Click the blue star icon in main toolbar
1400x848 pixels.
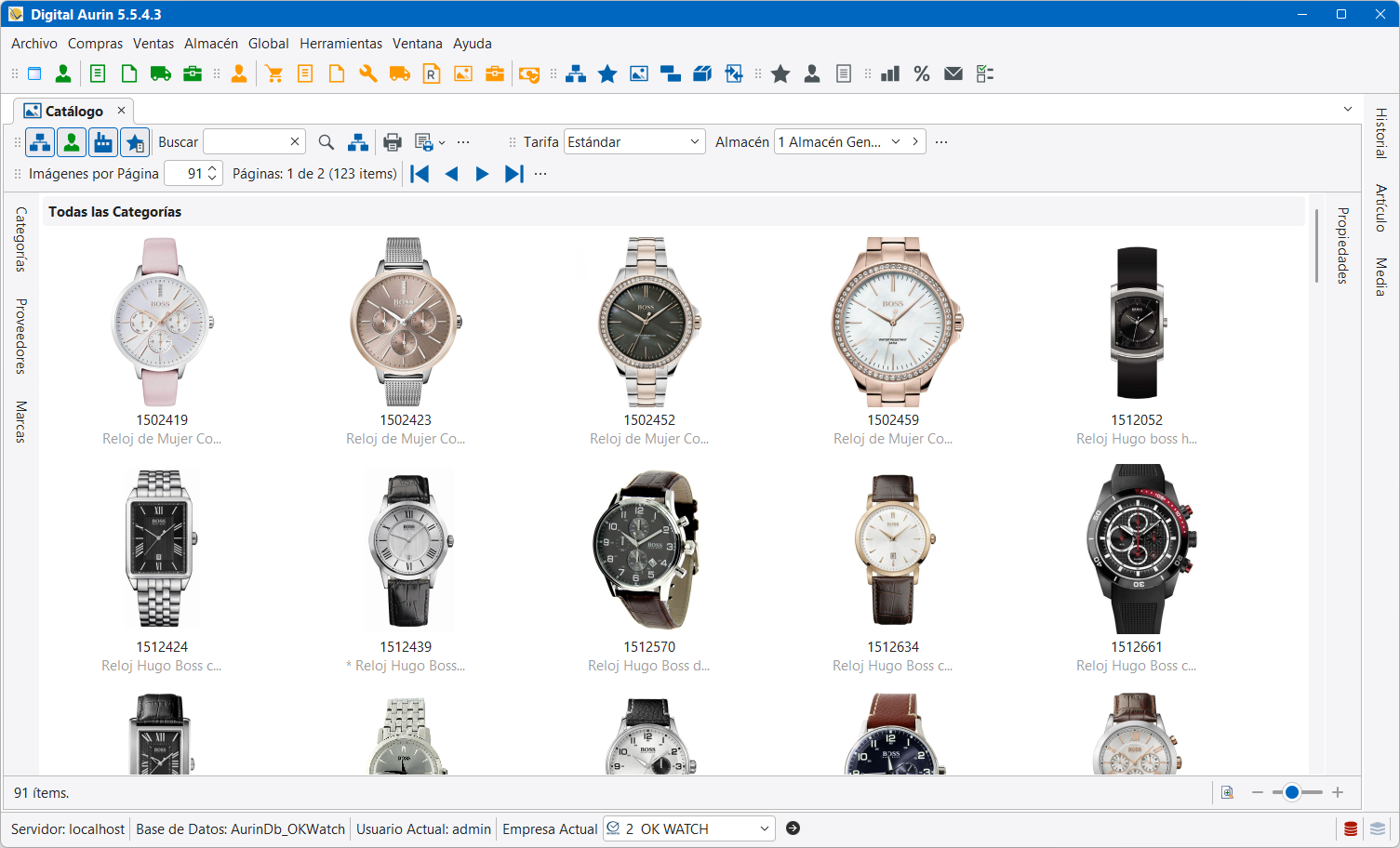tap(607, 73)
